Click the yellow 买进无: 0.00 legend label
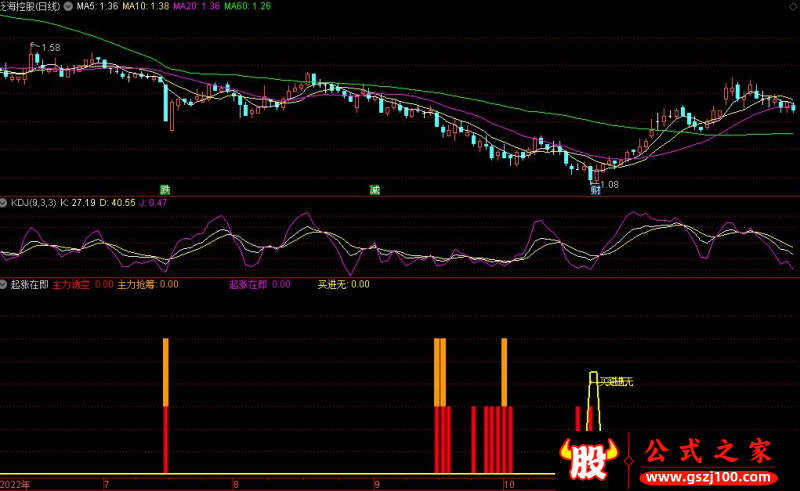This screenshot has width=800, height=491. tap(343, 284)
